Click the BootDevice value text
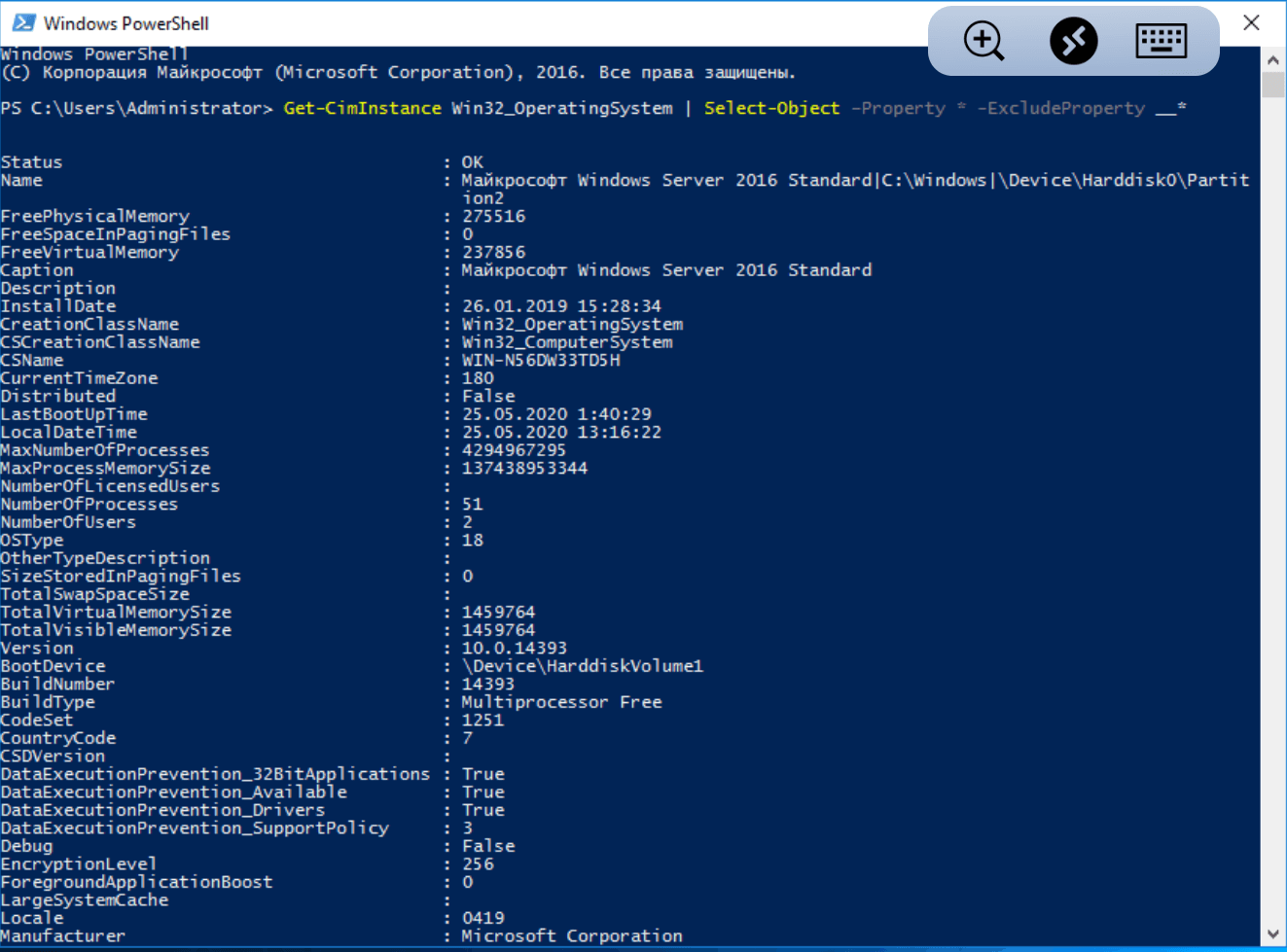The image size is (1287, 952). click(582, 666)
